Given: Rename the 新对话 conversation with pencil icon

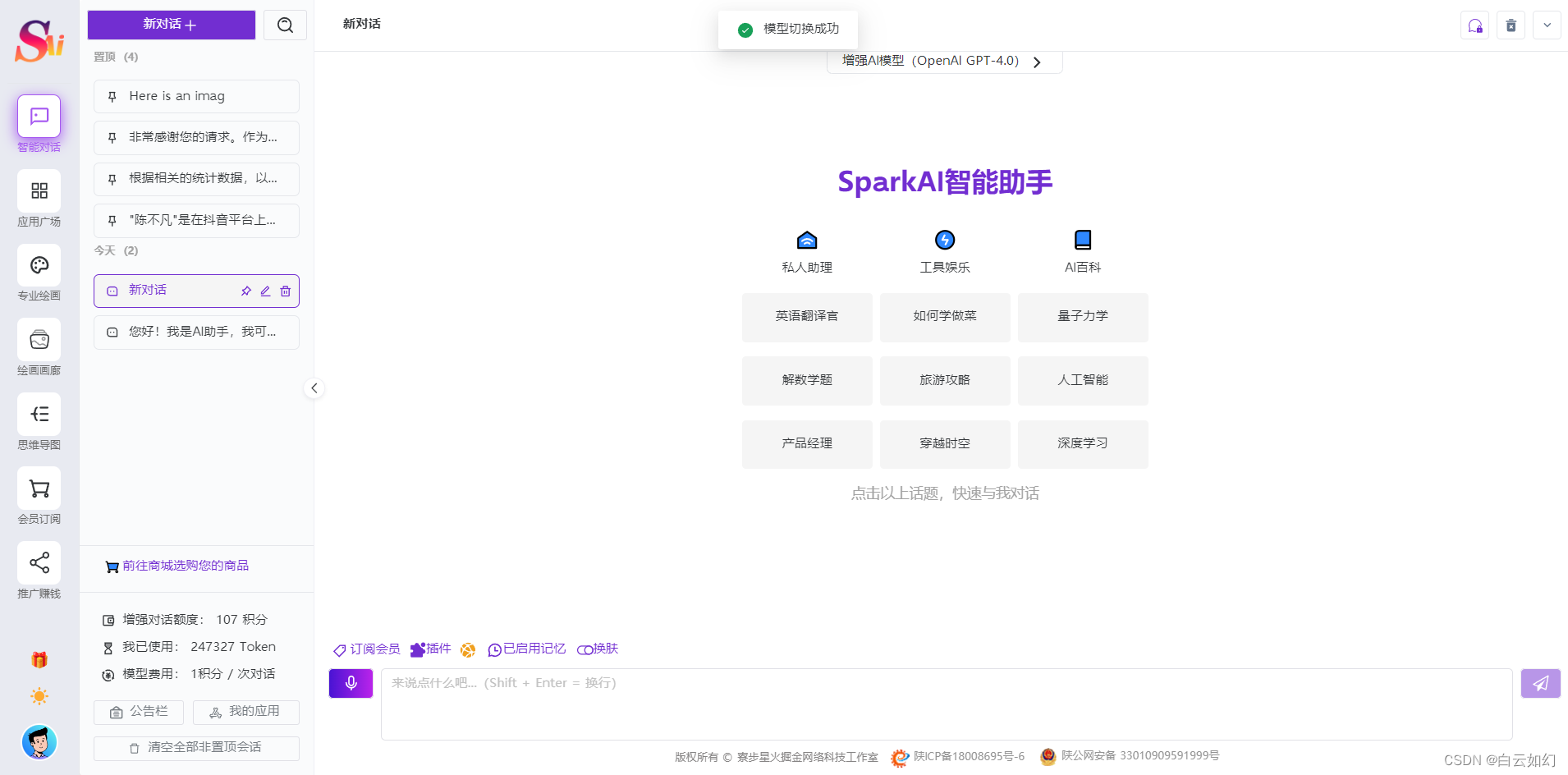Looking at the screenshot, I should [265, 291].
